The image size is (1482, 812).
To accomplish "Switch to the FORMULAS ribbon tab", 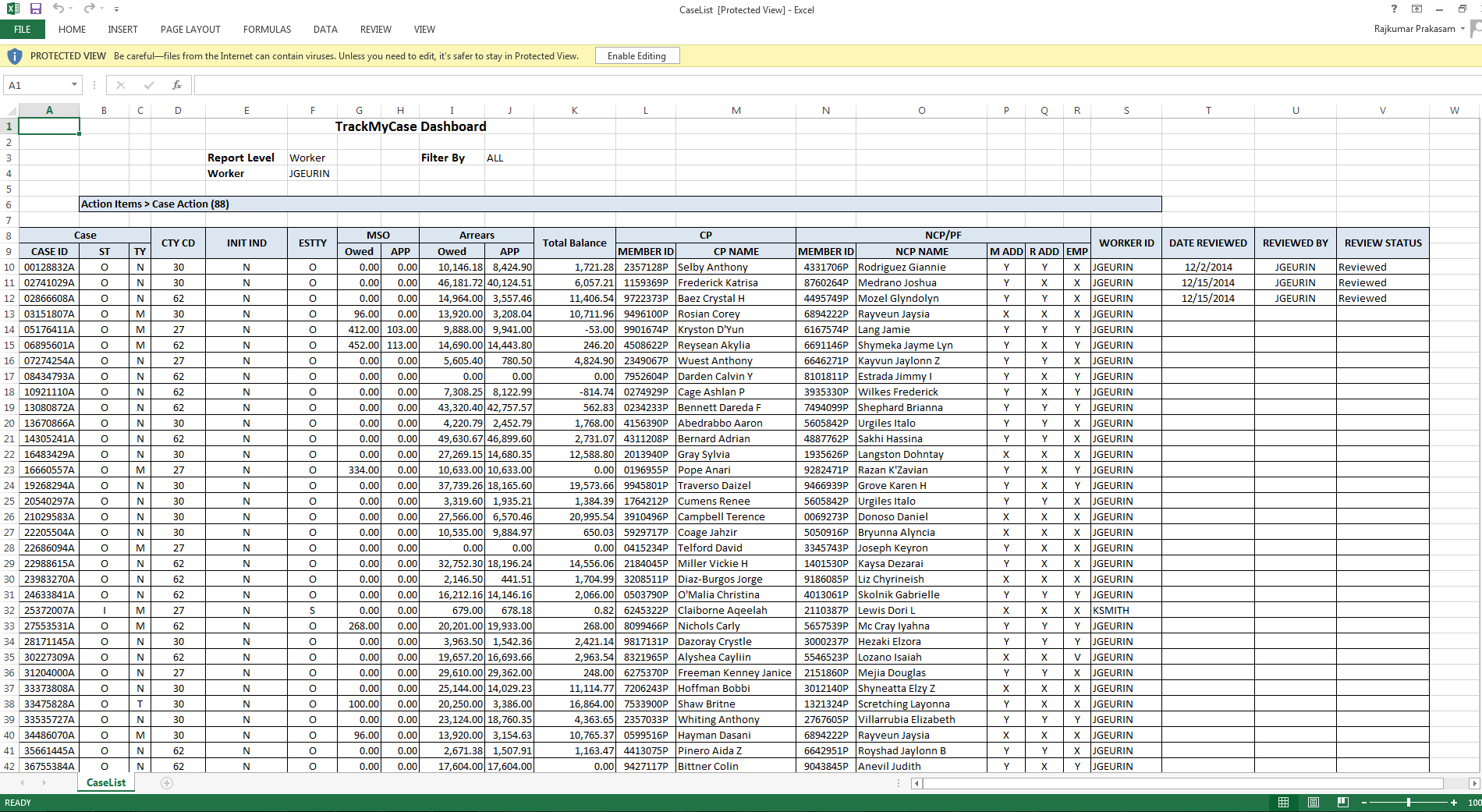I will click(x=267, y=30).
